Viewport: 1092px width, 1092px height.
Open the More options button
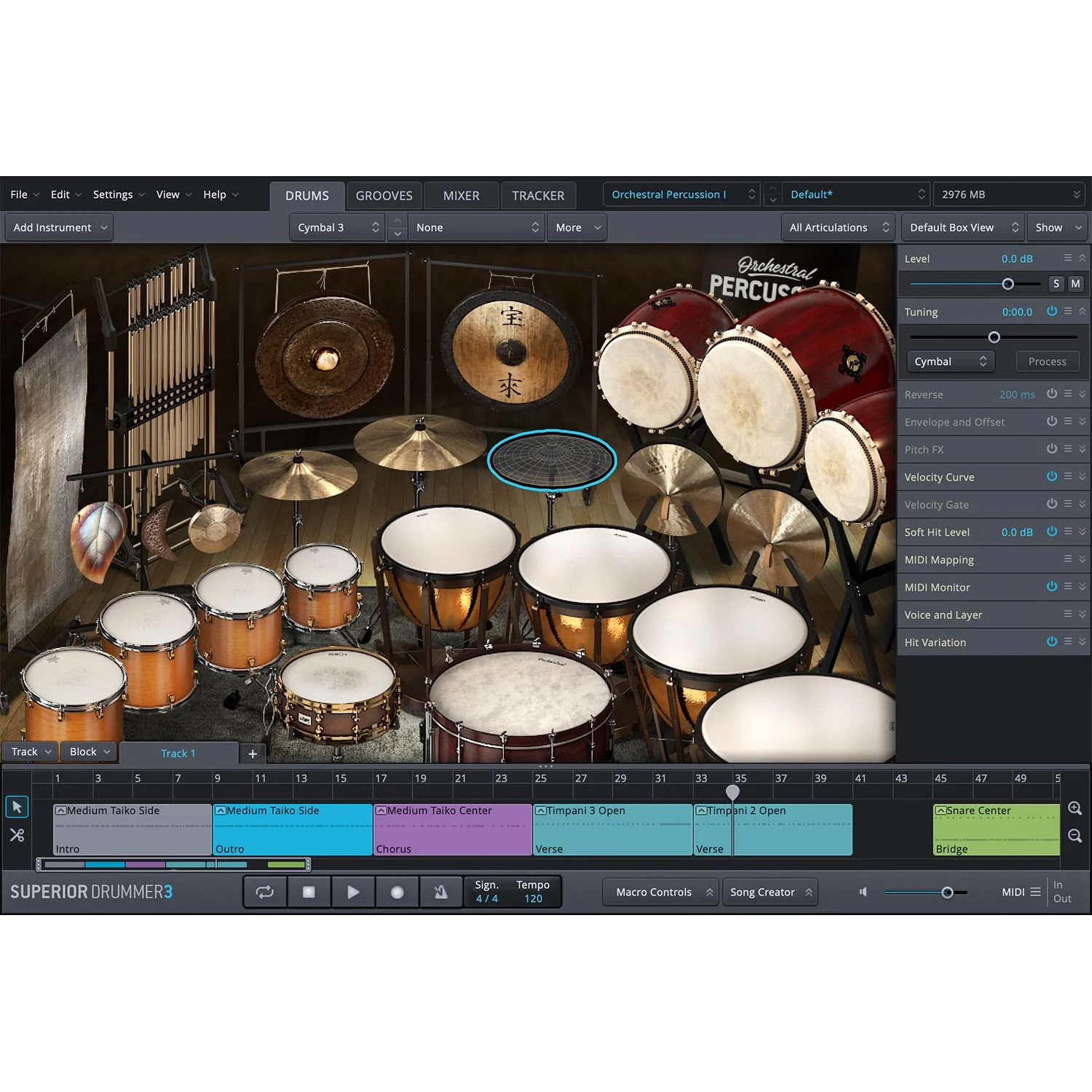coord(577,227)
